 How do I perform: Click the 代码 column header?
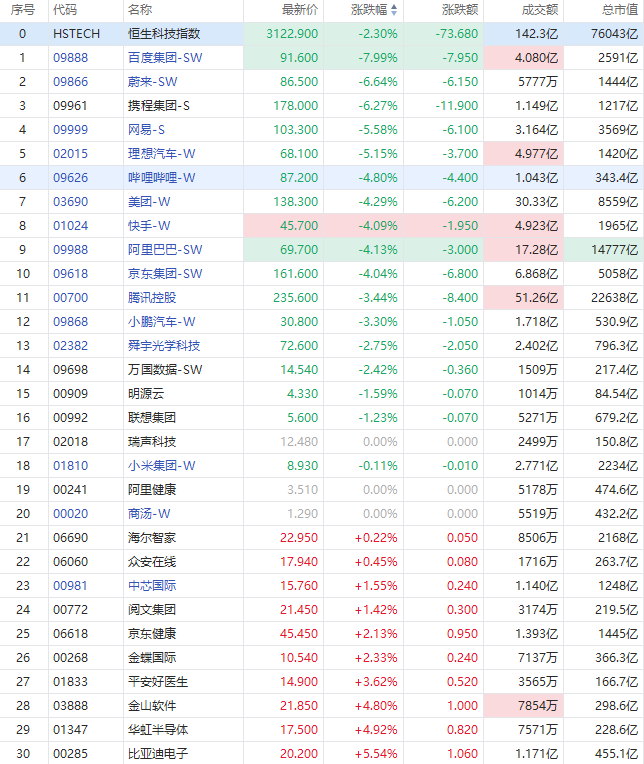click(x=65, y=10)
